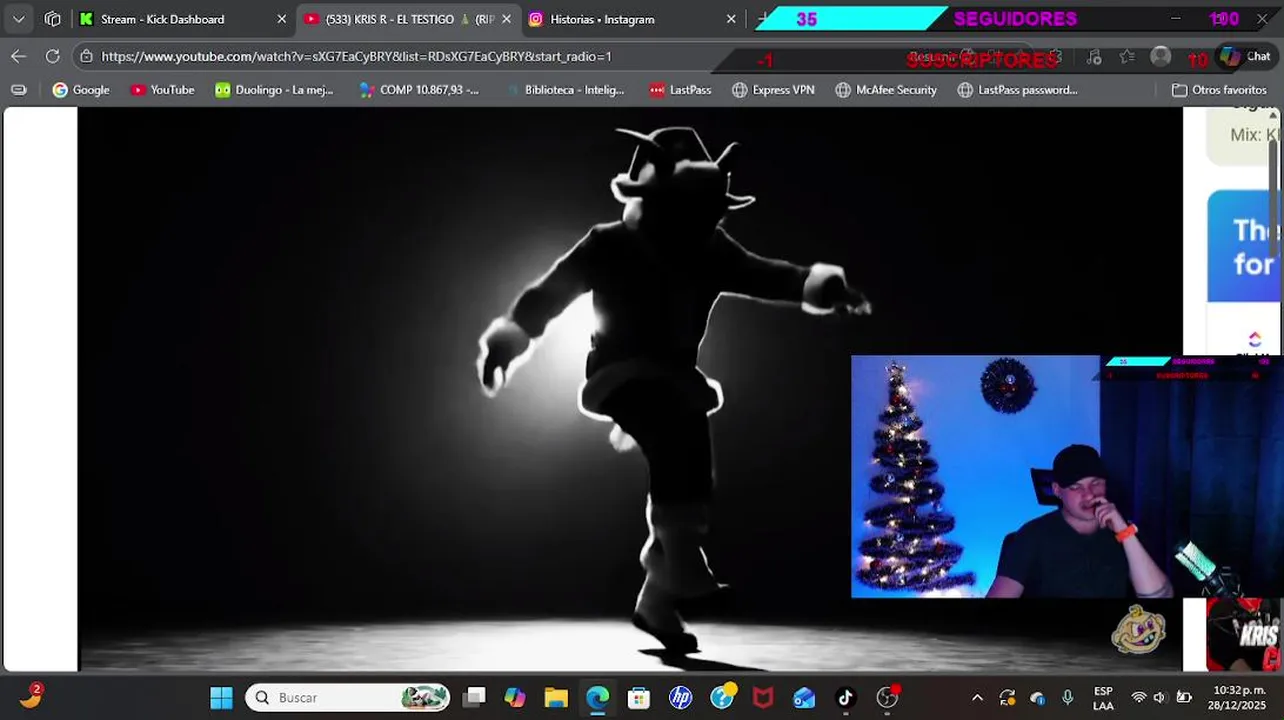
Task: Click the microphone tray icon
Action: 1067,698
